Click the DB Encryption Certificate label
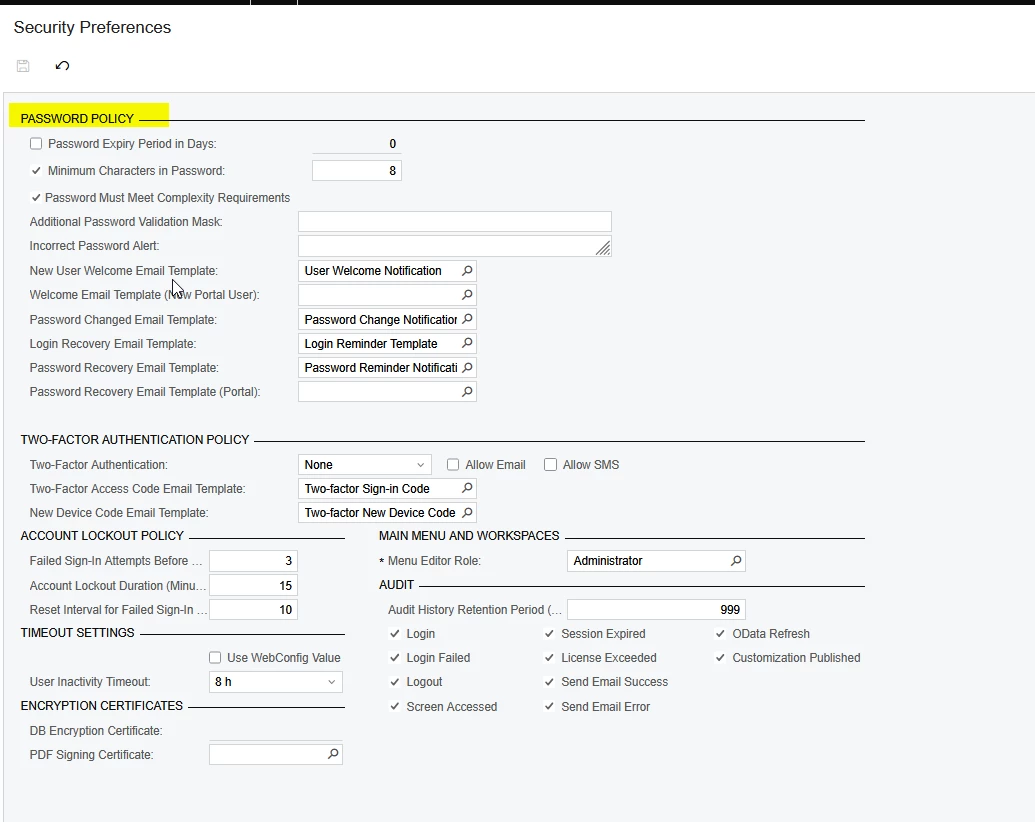1035x822 pixels. pyautogui.click(x=96, y=731)
